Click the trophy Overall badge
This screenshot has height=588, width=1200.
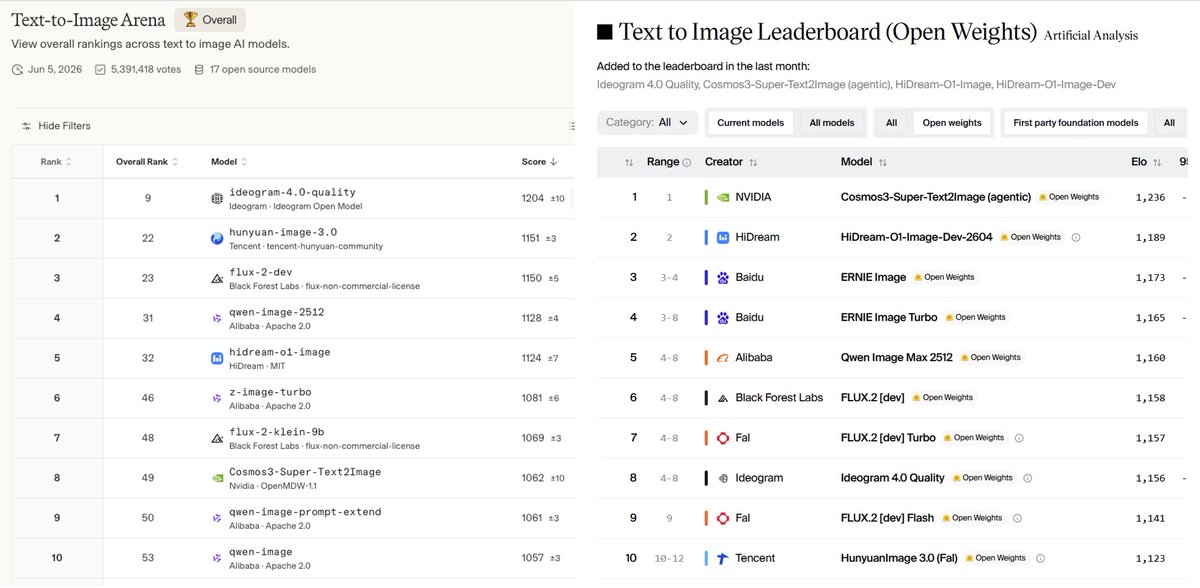[x=210, y=19]
